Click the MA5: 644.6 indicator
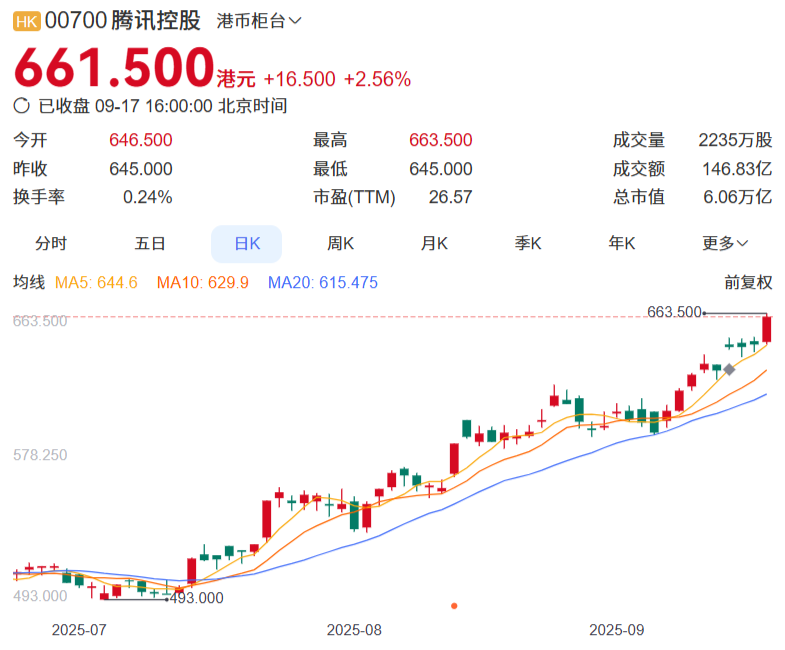Viewport: 785px width, 650px height. 96,282
